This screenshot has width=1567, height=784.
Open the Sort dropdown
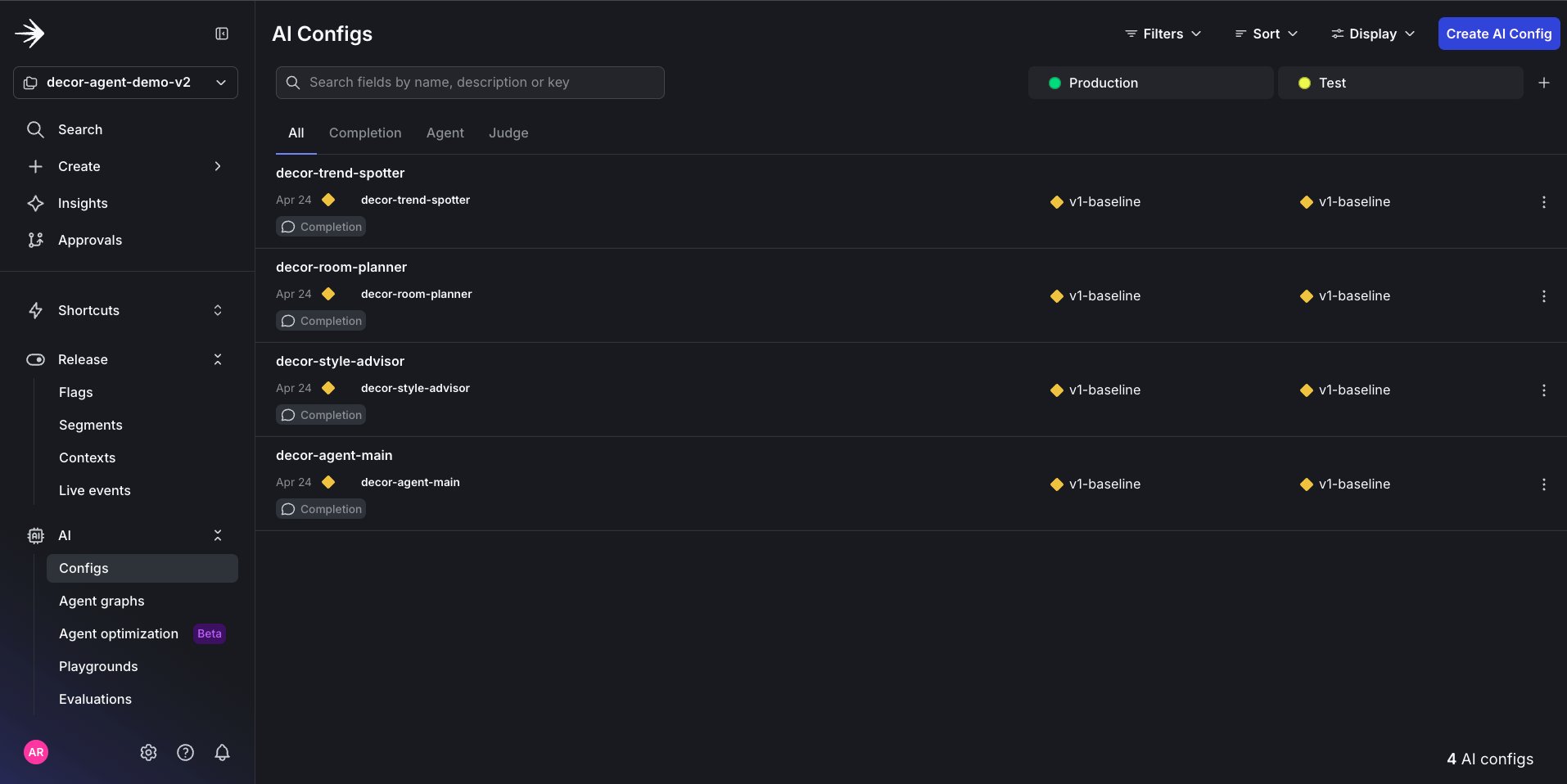(1266, 34)
